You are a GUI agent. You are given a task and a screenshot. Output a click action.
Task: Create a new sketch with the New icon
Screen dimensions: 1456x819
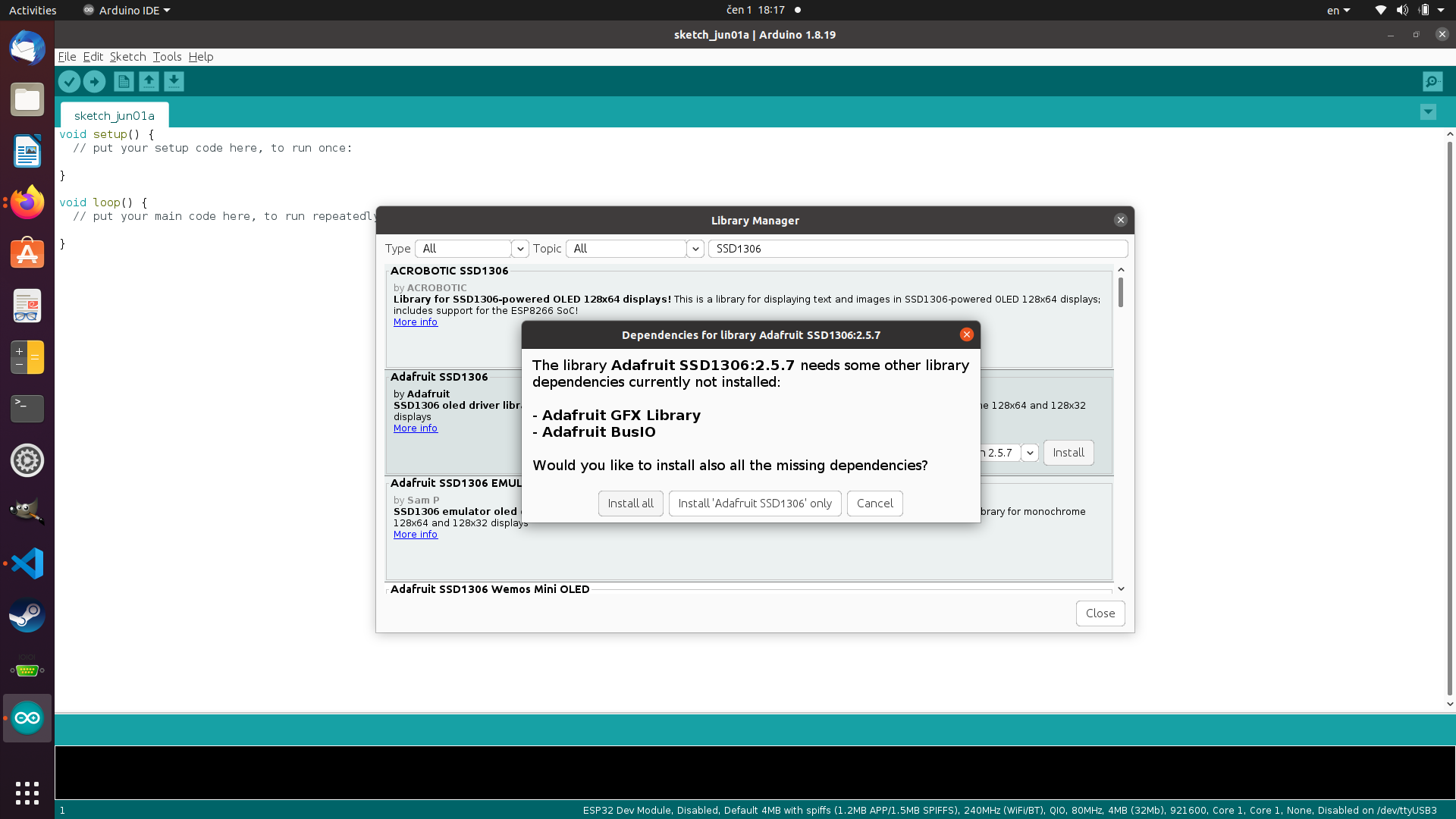pyautogui.click(x=124, y=81)
